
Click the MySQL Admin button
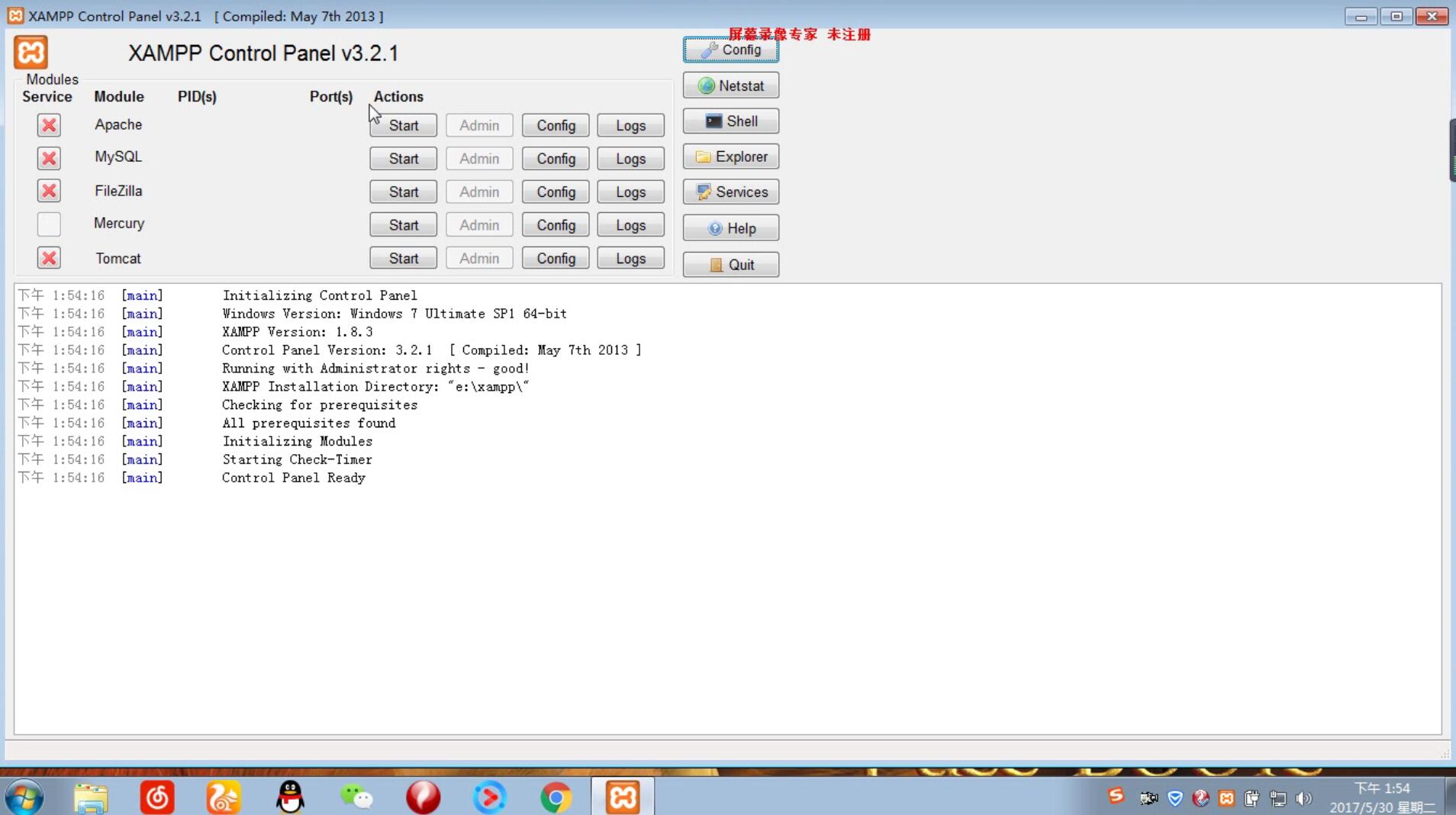coord(479,159)
